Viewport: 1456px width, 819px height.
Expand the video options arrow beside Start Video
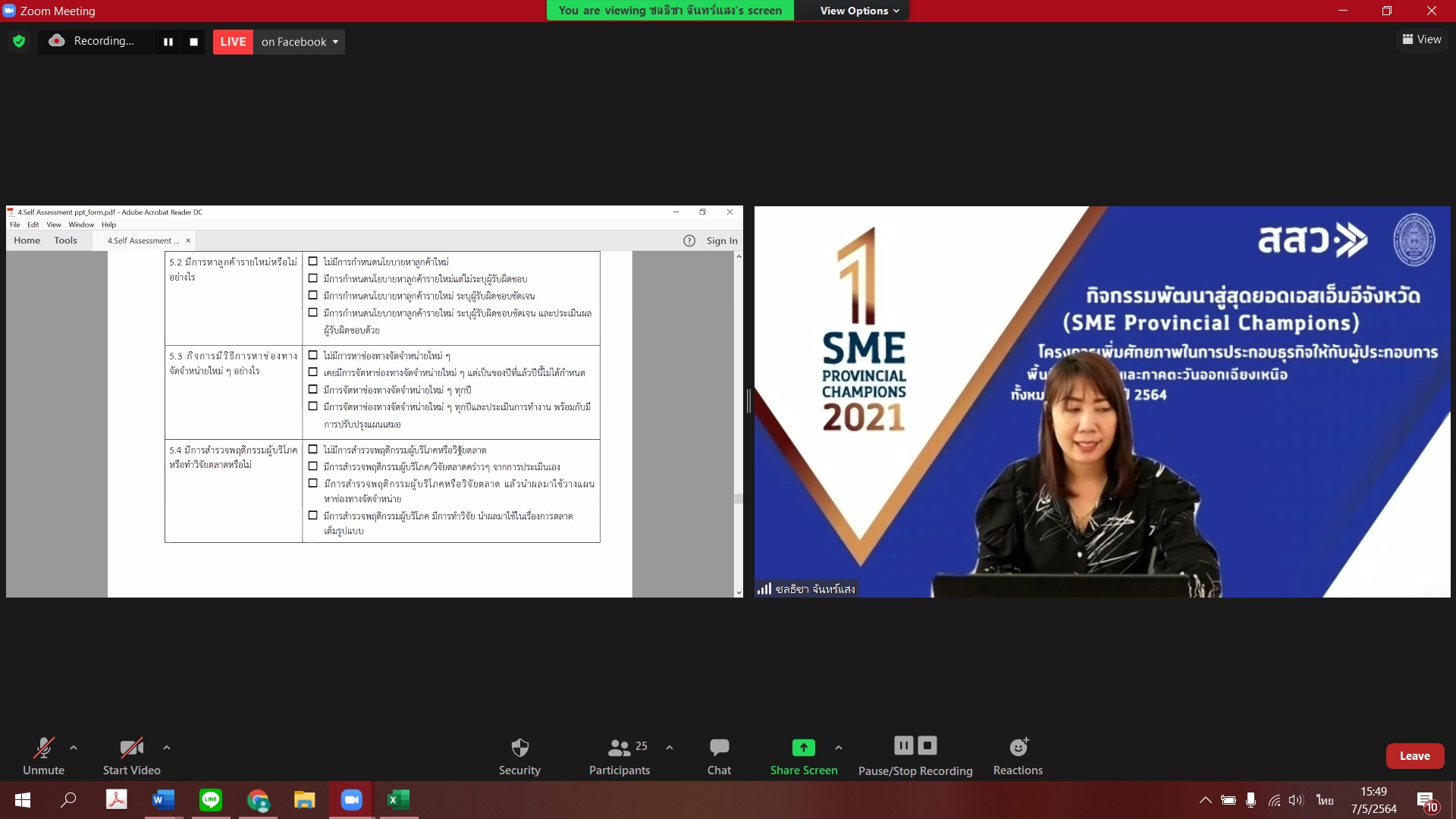(x=167, y=748)
